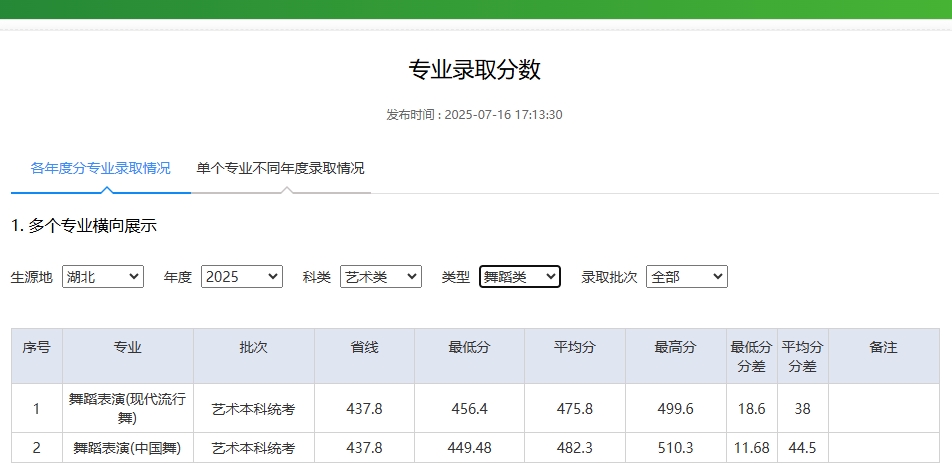This screenshot has height=470, width=952.
Task: Expand the 年度 dropdown set to 2025
Action: pyautogui.click(x=242, y=277)
